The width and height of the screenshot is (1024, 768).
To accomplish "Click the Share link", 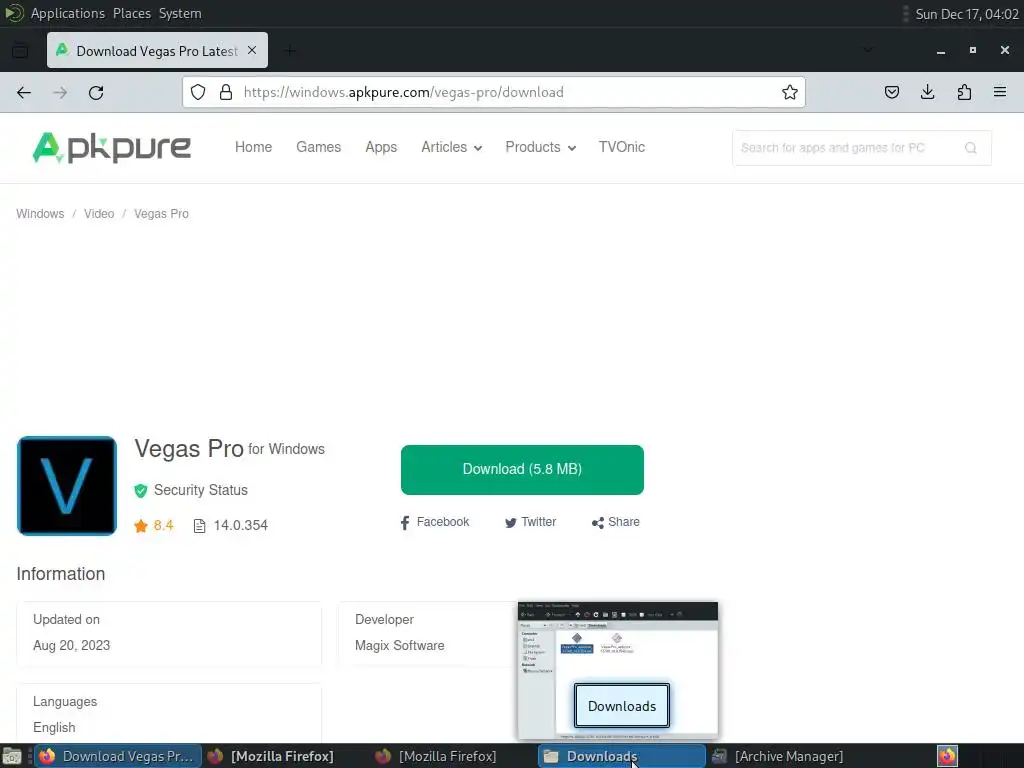I will click(615, 522).
